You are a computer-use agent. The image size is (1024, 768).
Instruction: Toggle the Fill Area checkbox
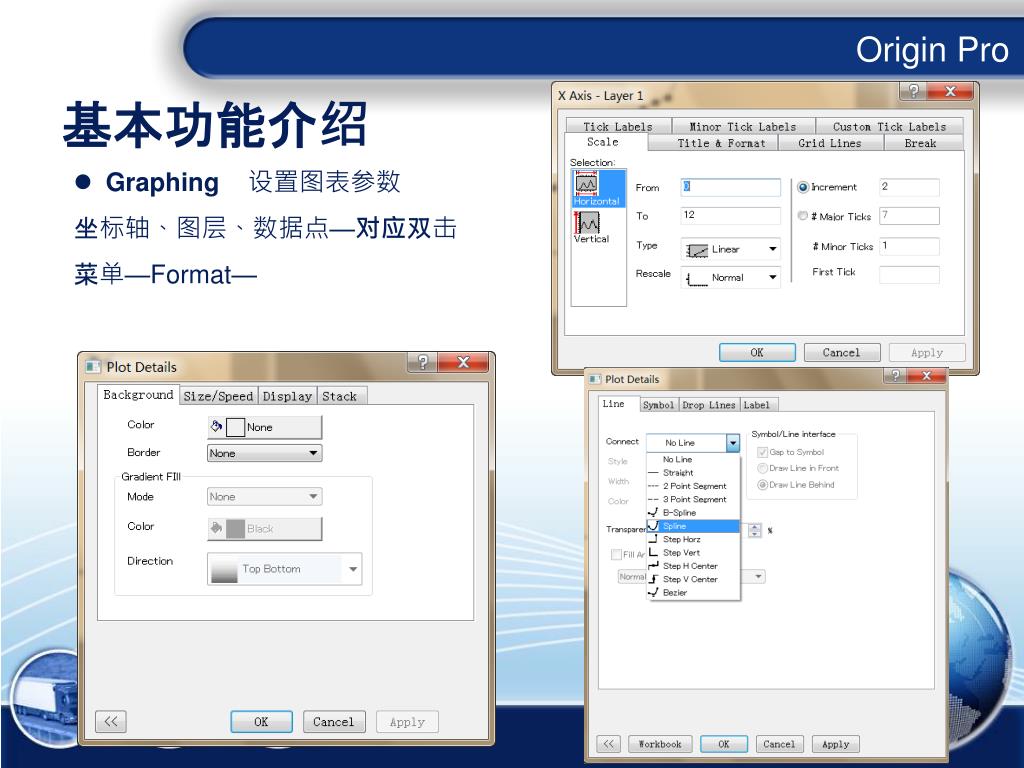(x=616, y=554)
